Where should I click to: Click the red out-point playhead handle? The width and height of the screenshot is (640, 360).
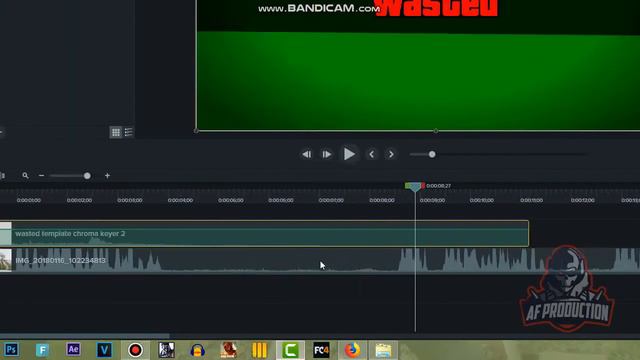click(x=423, y=186)
